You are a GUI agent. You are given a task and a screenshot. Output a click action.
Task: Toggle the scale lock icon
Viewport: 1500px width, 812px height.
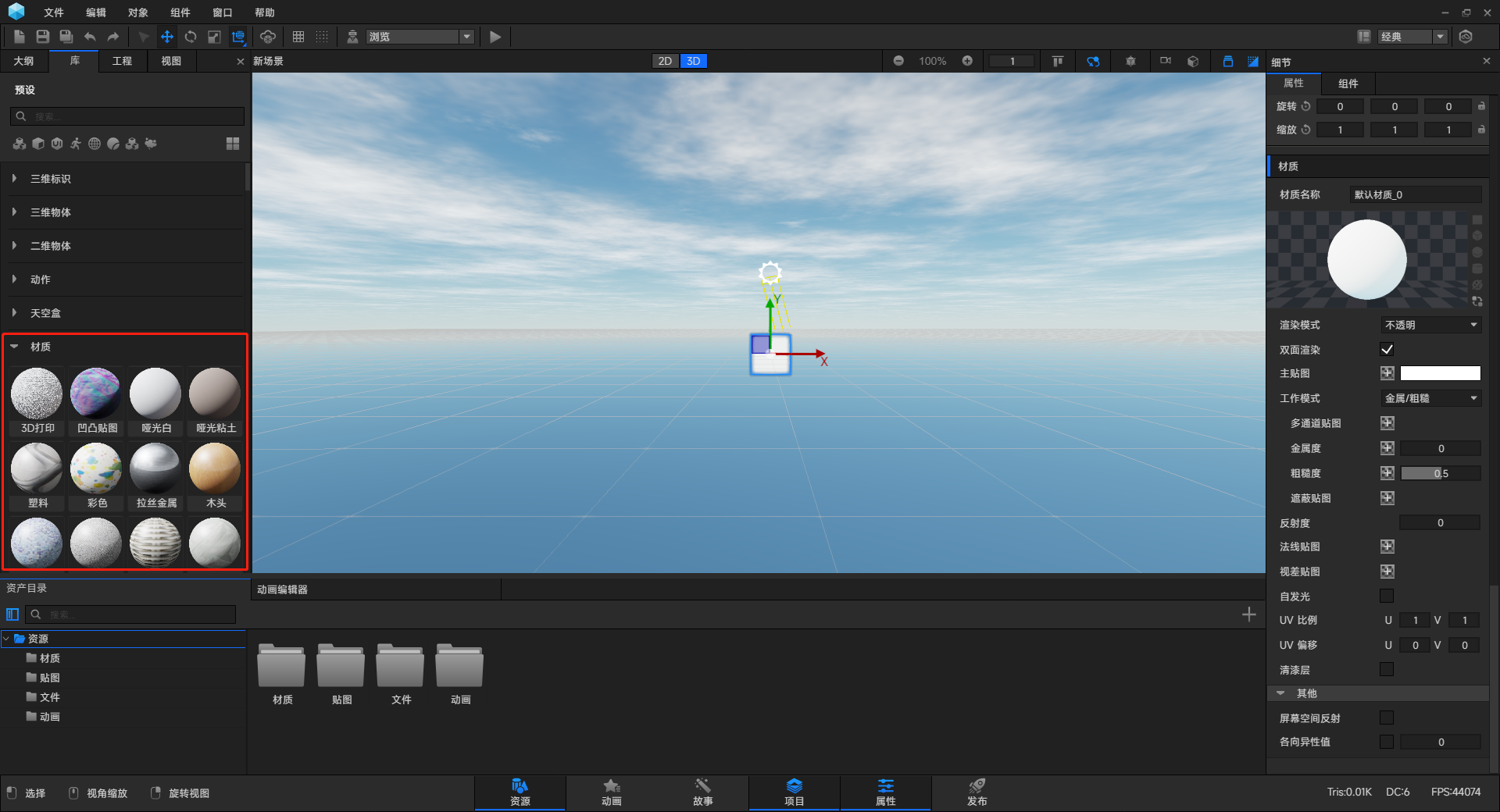point(1481,130)
